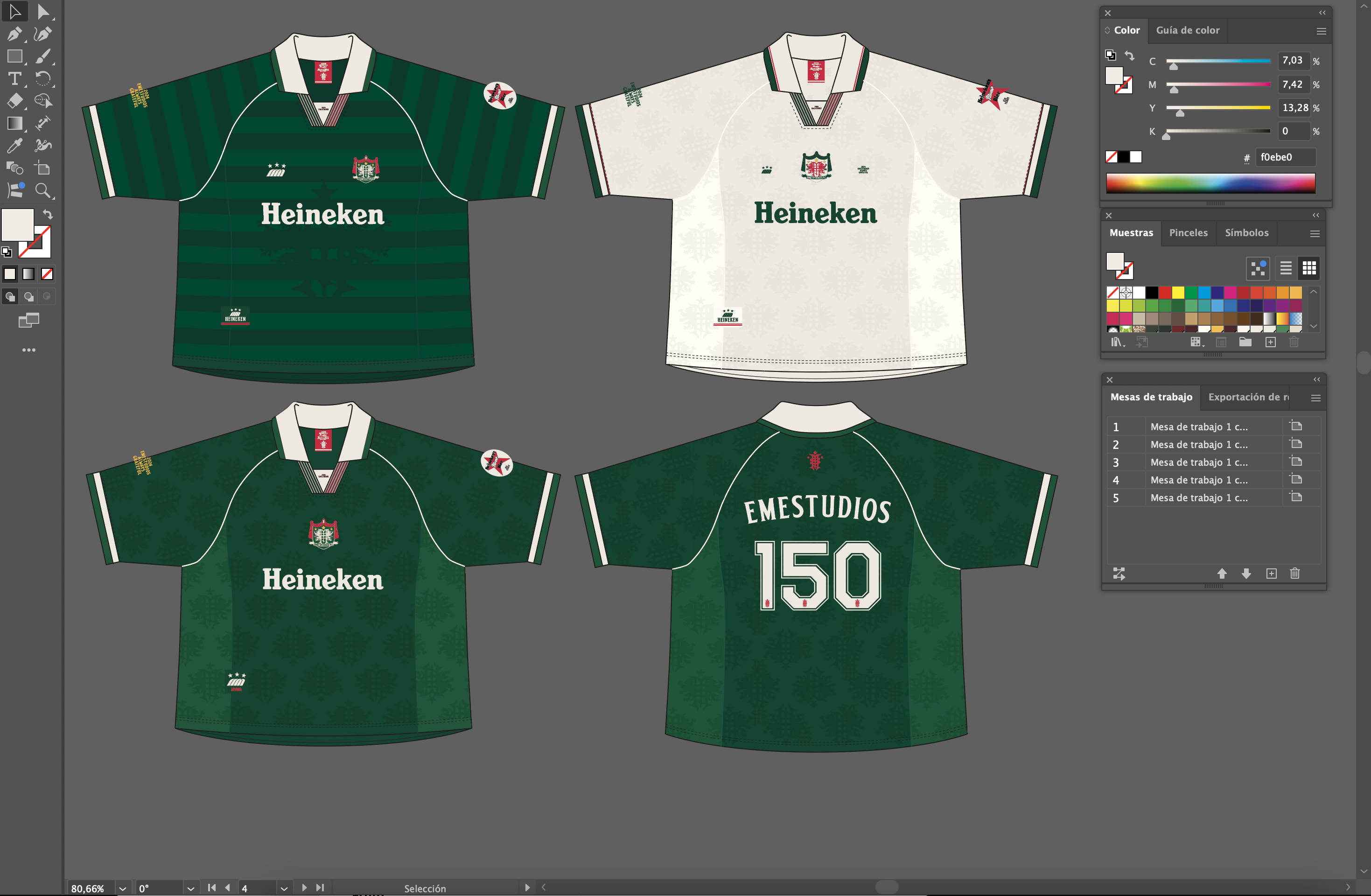The image size is (1371, 896).
Task: Reset default fill and stroke in toolbar
Action: click(x=7, y=252)
